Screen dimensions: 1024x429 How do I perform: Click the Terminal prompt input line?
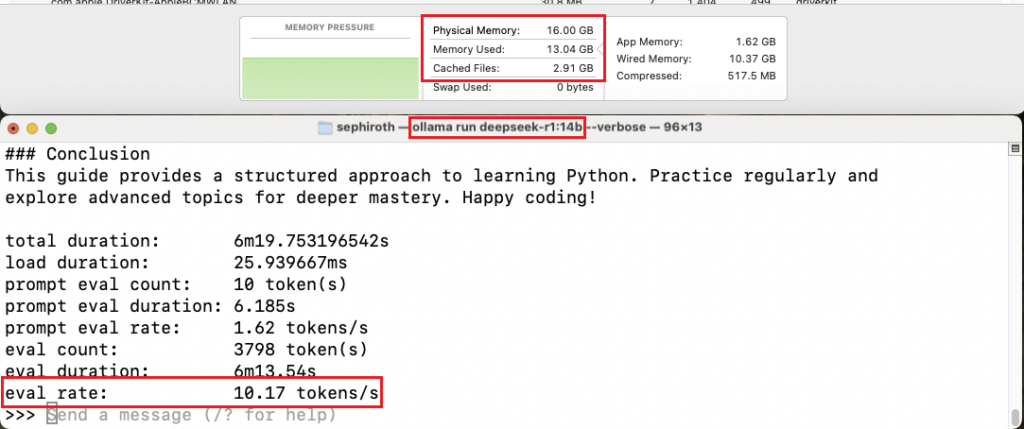(x=171, y=415)
